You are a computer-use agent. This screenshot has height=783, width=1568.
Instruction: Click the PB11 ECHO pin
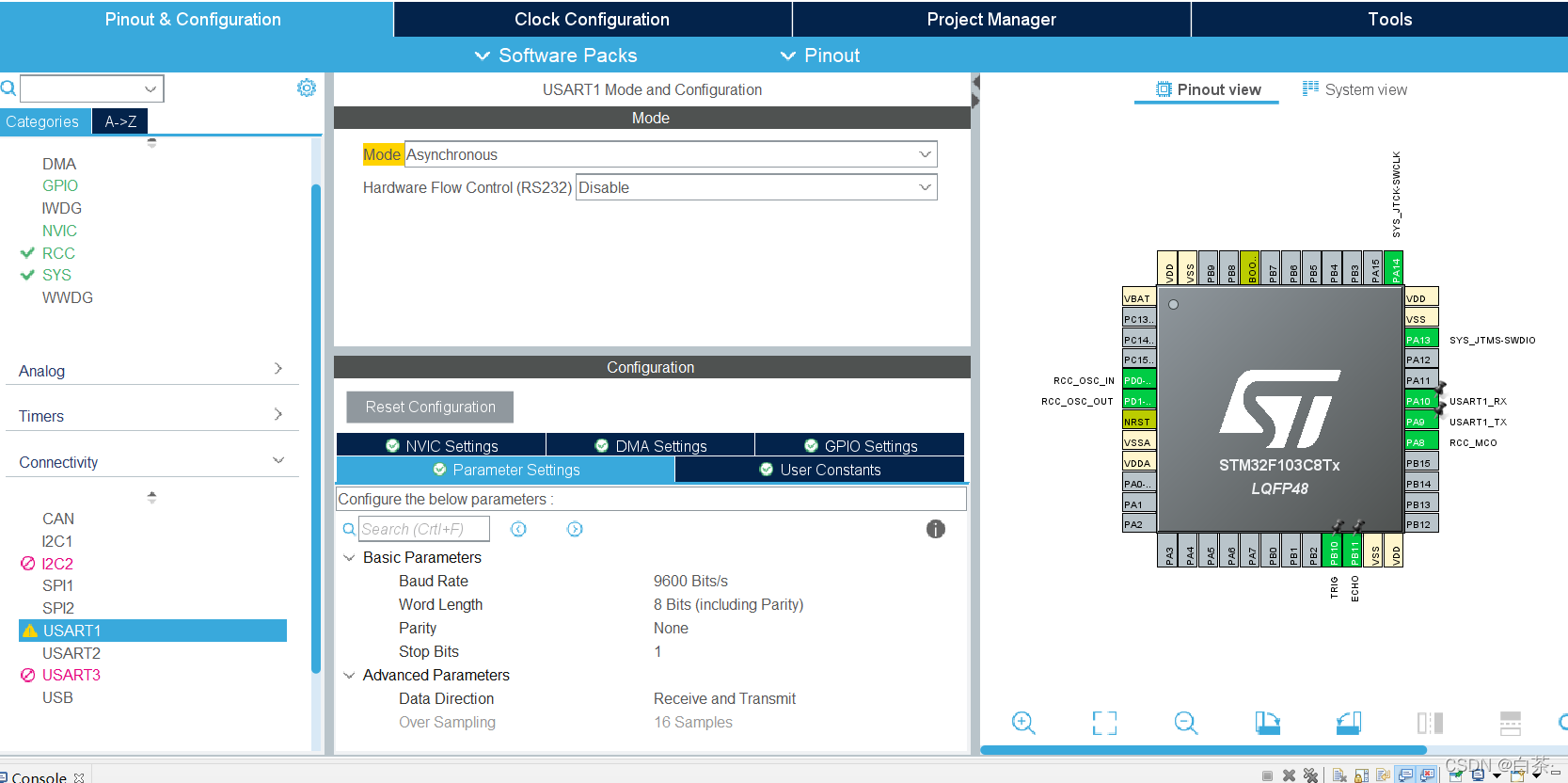click(x=1354, y=550)
